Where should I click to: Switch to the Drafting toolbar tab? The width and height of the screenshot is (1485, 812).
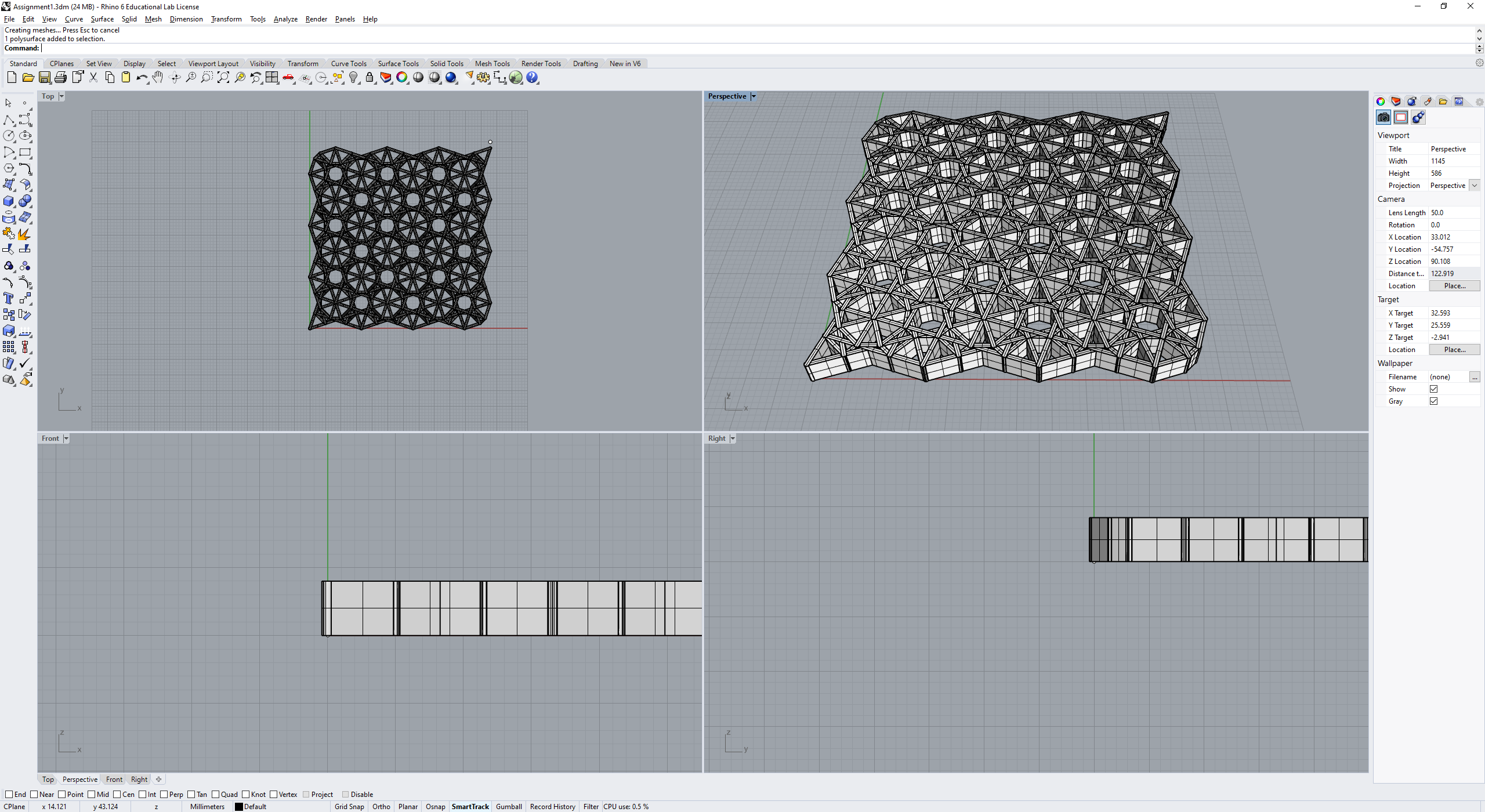click(x=585, y=64)
